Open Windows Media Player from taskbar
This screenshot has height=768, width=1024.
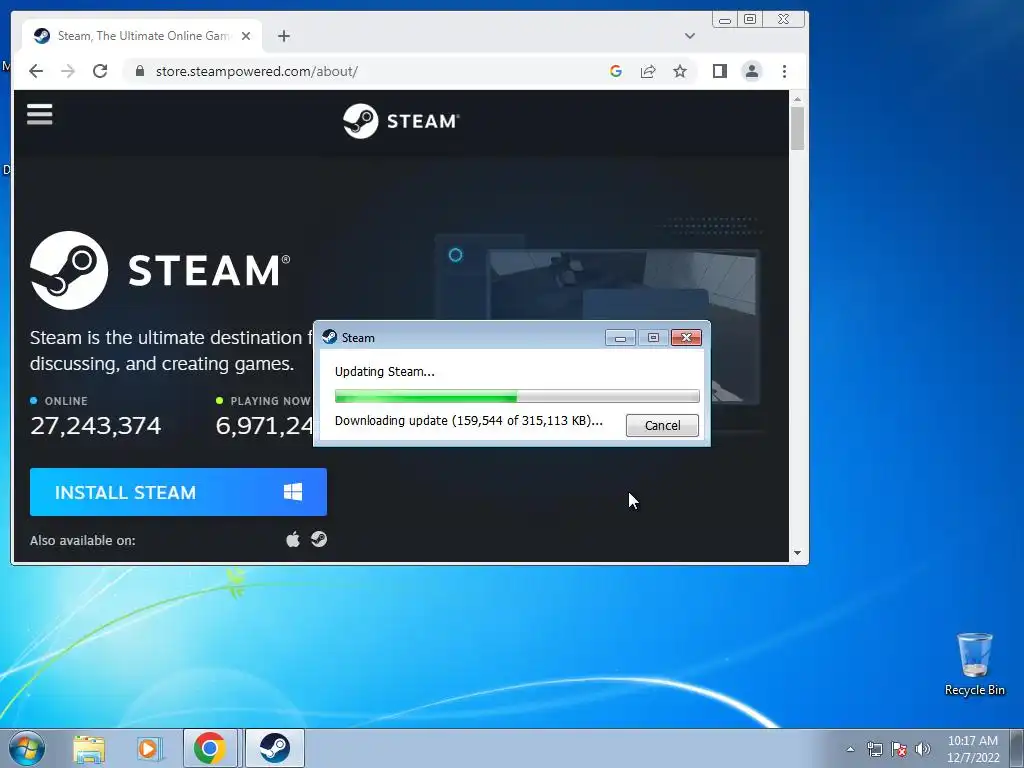point(148,748)
